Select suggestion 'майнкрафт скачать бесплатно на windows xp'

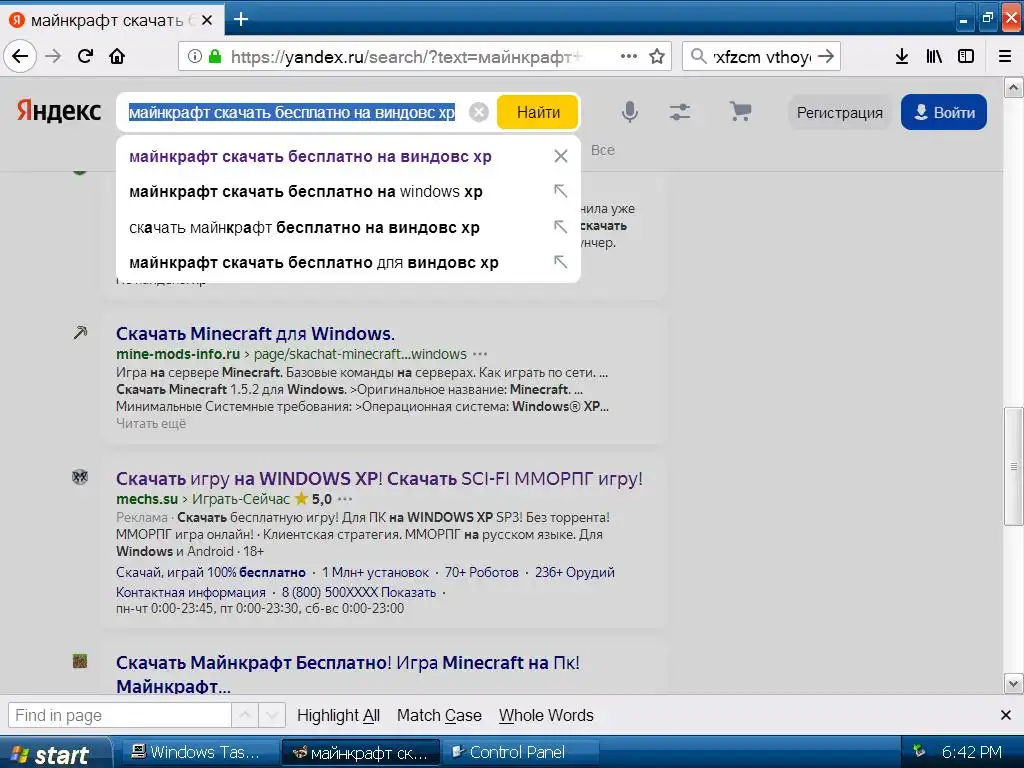(x=306, y=192)
